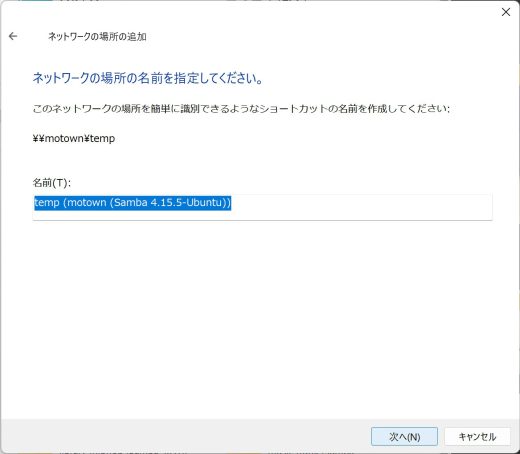
Task: Place cursor after the closing parentheses in name
Action: point(231,203)
